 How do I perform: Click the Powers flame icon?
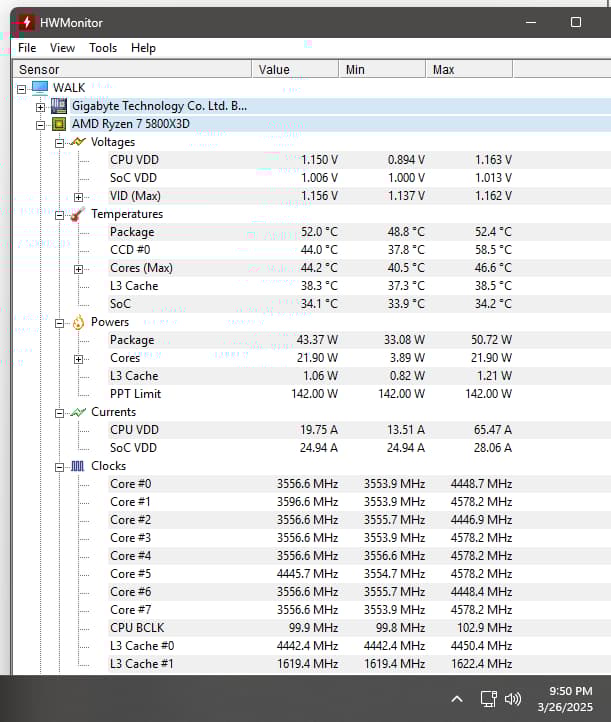pyautogui.click(x=78, y=322)
